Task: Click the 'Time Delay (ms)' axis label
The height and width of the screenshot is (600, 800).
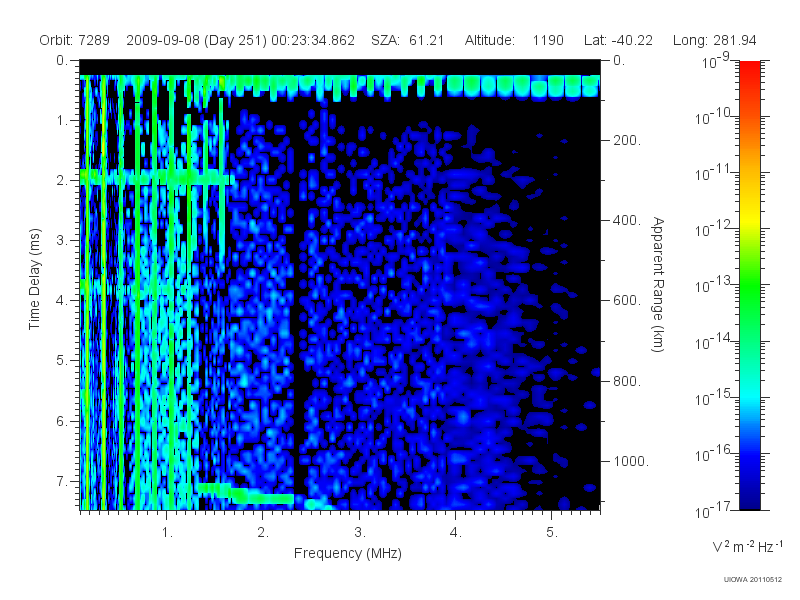Action: pyautogui.click(x=34, y=280)
